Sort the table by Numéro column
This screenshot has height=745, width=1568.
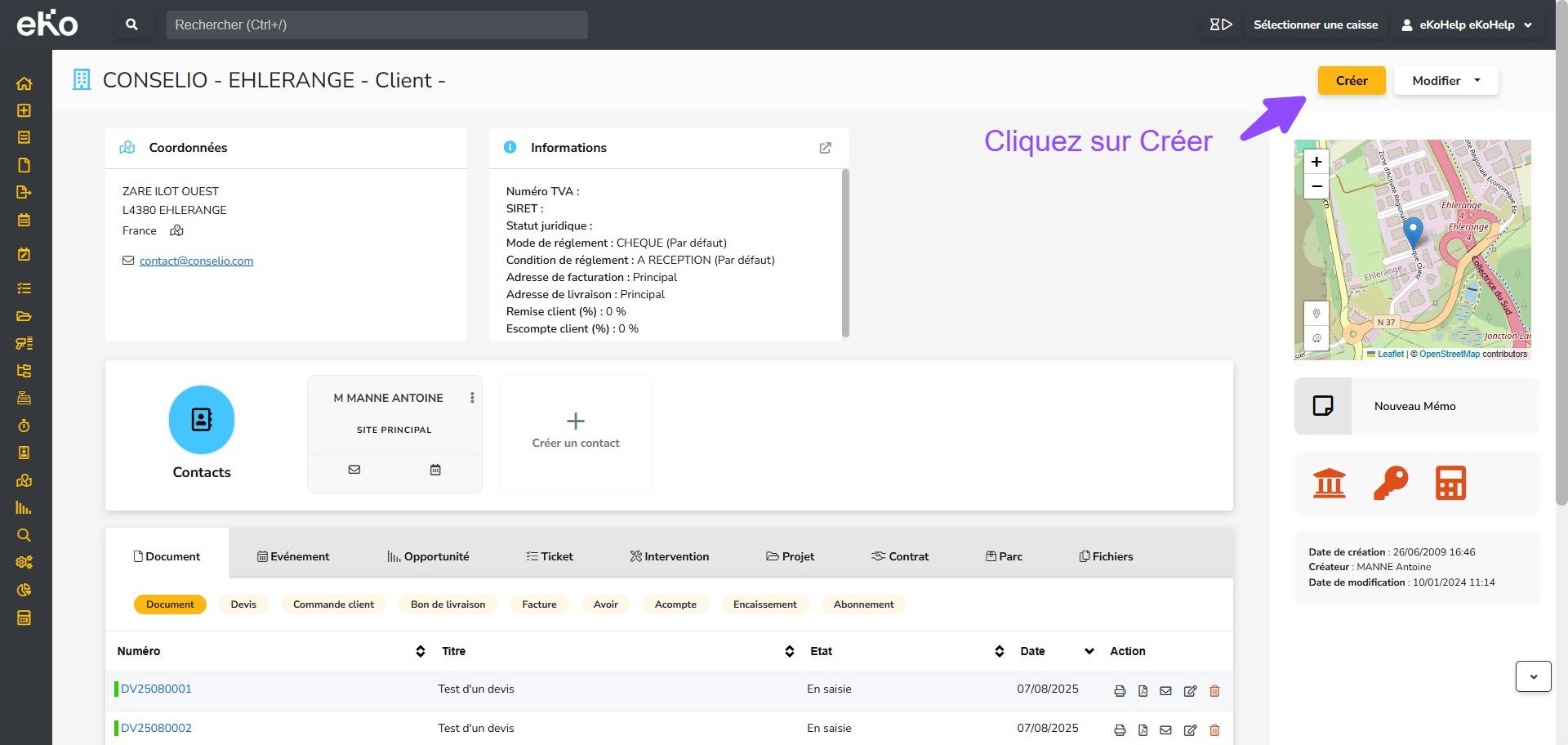coord(420,651)
